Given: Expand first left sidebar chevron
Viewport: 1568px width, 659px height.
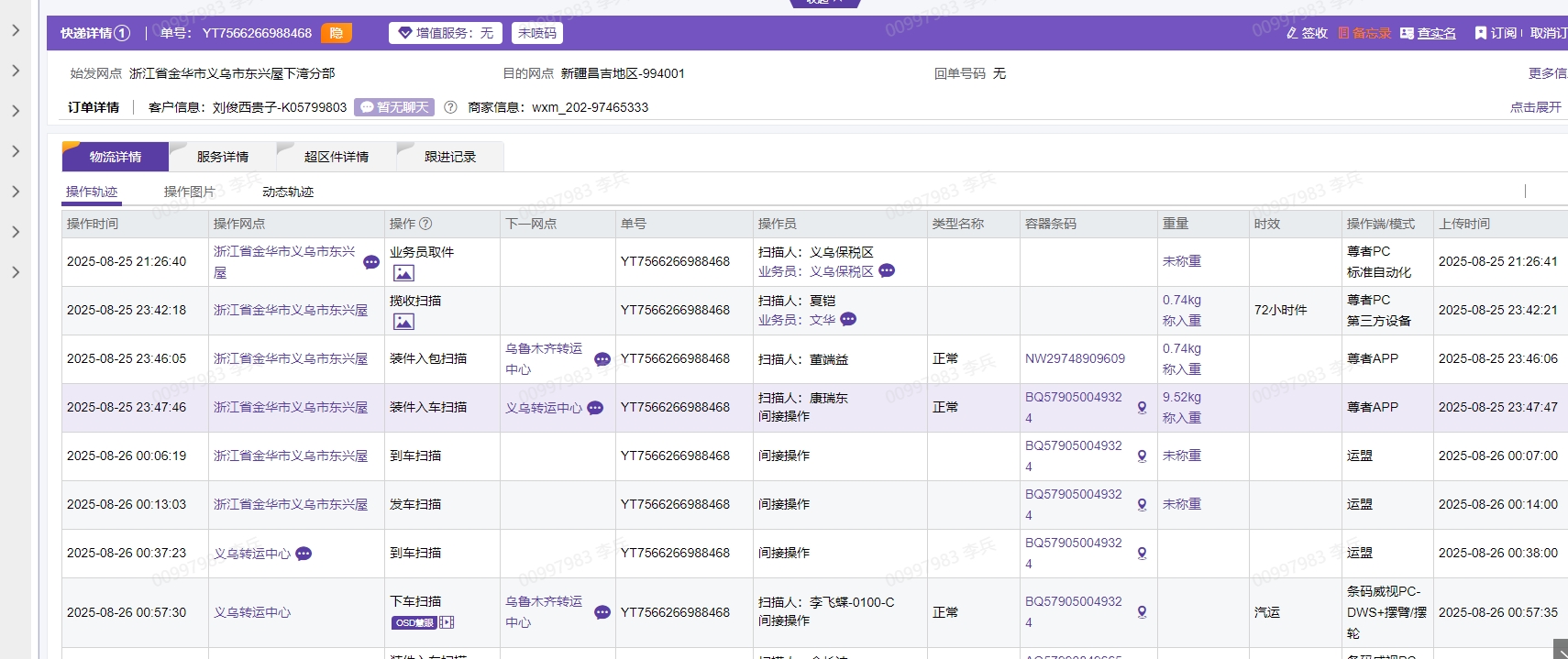Looking at the screenshot, I should tap(16, 30).
